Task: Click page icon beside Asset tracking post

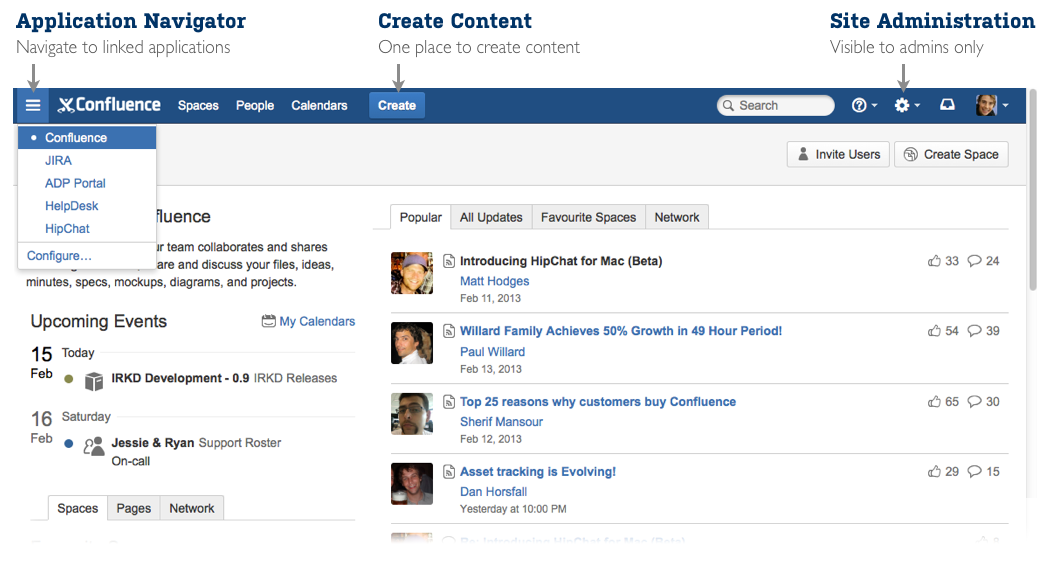Action: pos(449,472)
